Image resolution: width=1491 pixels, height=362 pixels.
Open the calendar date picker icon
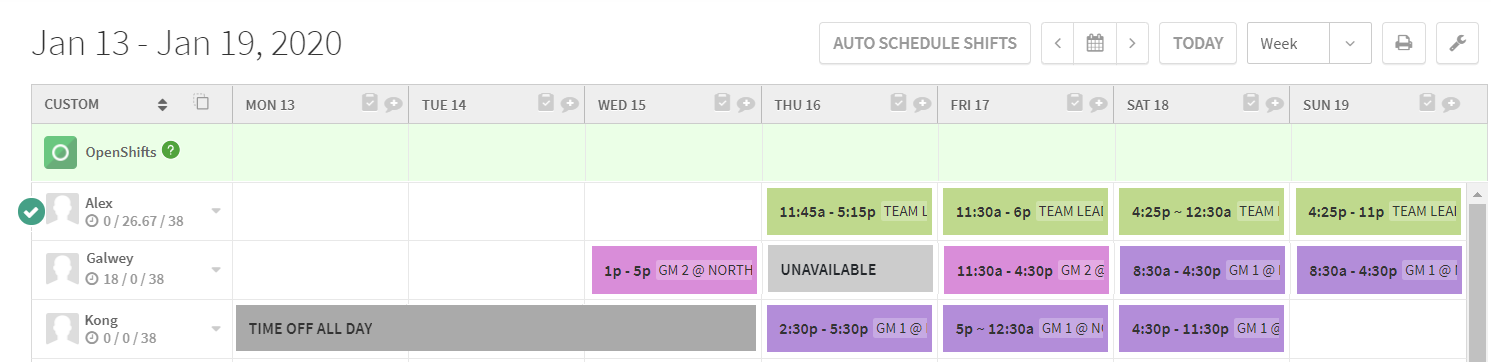pyautogui.click(x=1095, y=43)
